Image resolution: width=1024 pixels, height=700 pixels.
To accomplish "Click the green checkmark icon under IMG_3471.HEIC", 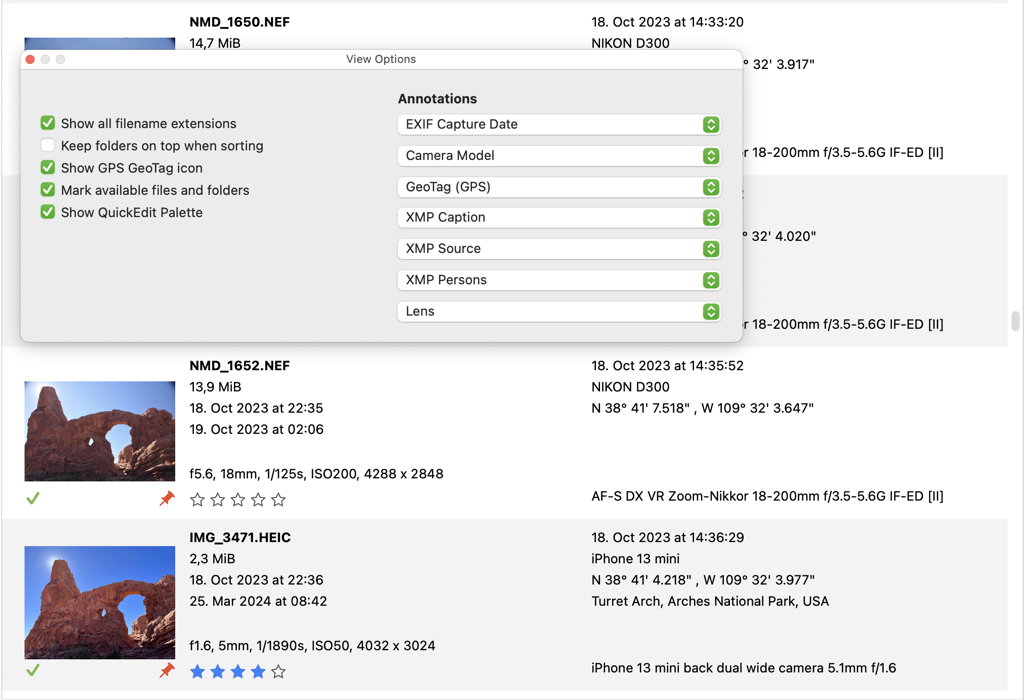I will [33, 671].
